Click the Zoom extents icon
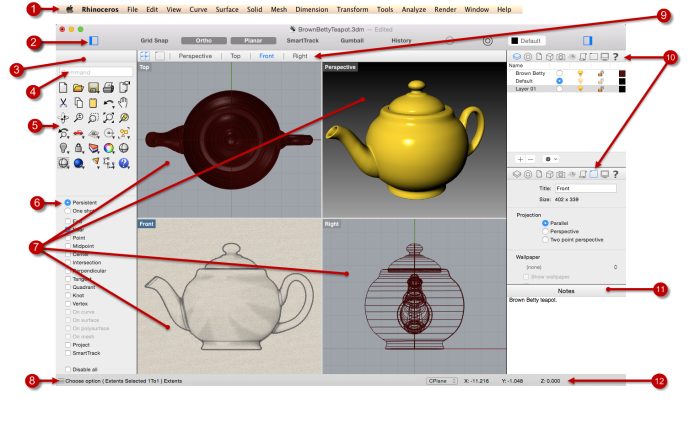Screen dimensions: 700x428 point(108,118)
